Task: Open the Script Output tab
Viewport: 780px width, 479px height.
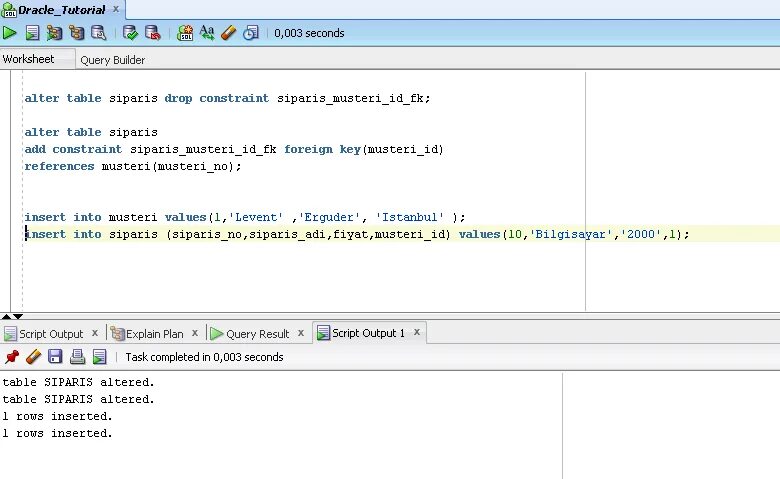Action: click(51, 333)
